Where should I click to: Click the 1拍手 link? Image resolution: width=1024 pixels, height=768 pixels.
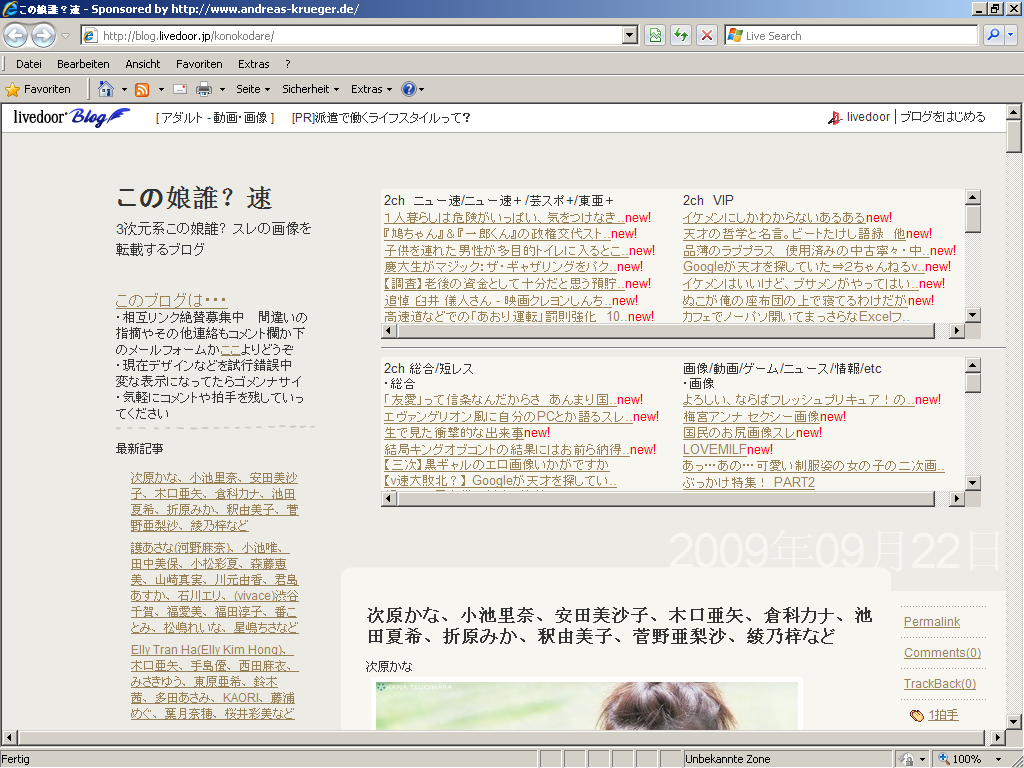[x=943, y=715]
